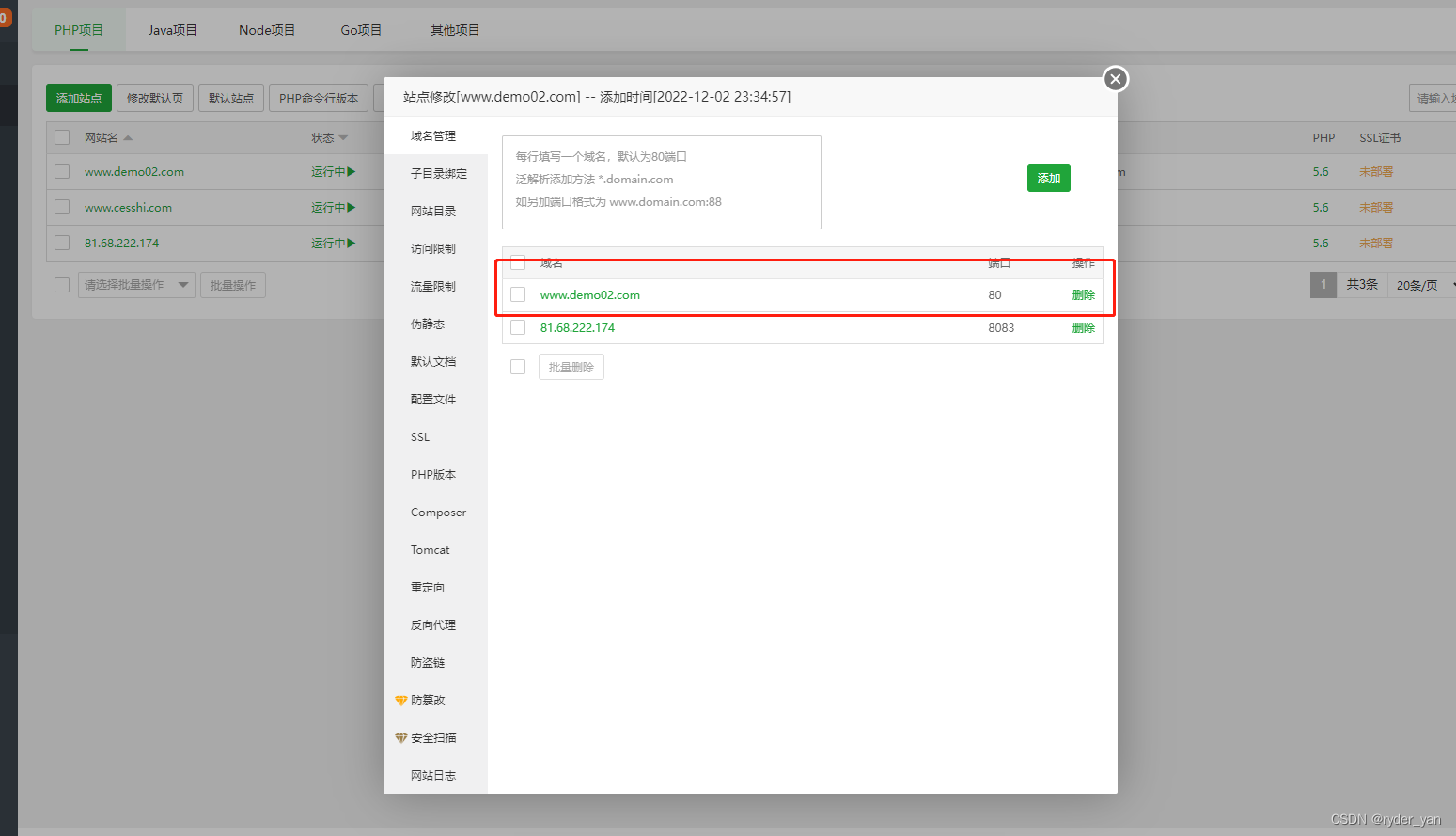Click the PHP命令行版本 button
Image resolution: width=1456 pixels, height=836 pixels.
[x=319, y=98]
